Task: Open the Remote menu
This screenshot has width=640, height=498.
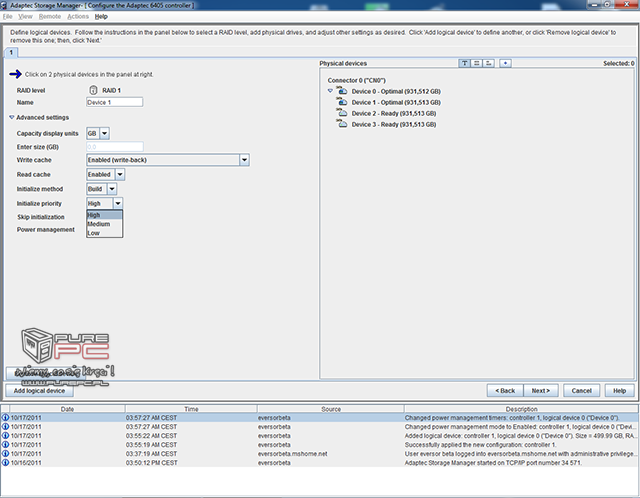Action: pyautogui.click(x=50, y=16)
